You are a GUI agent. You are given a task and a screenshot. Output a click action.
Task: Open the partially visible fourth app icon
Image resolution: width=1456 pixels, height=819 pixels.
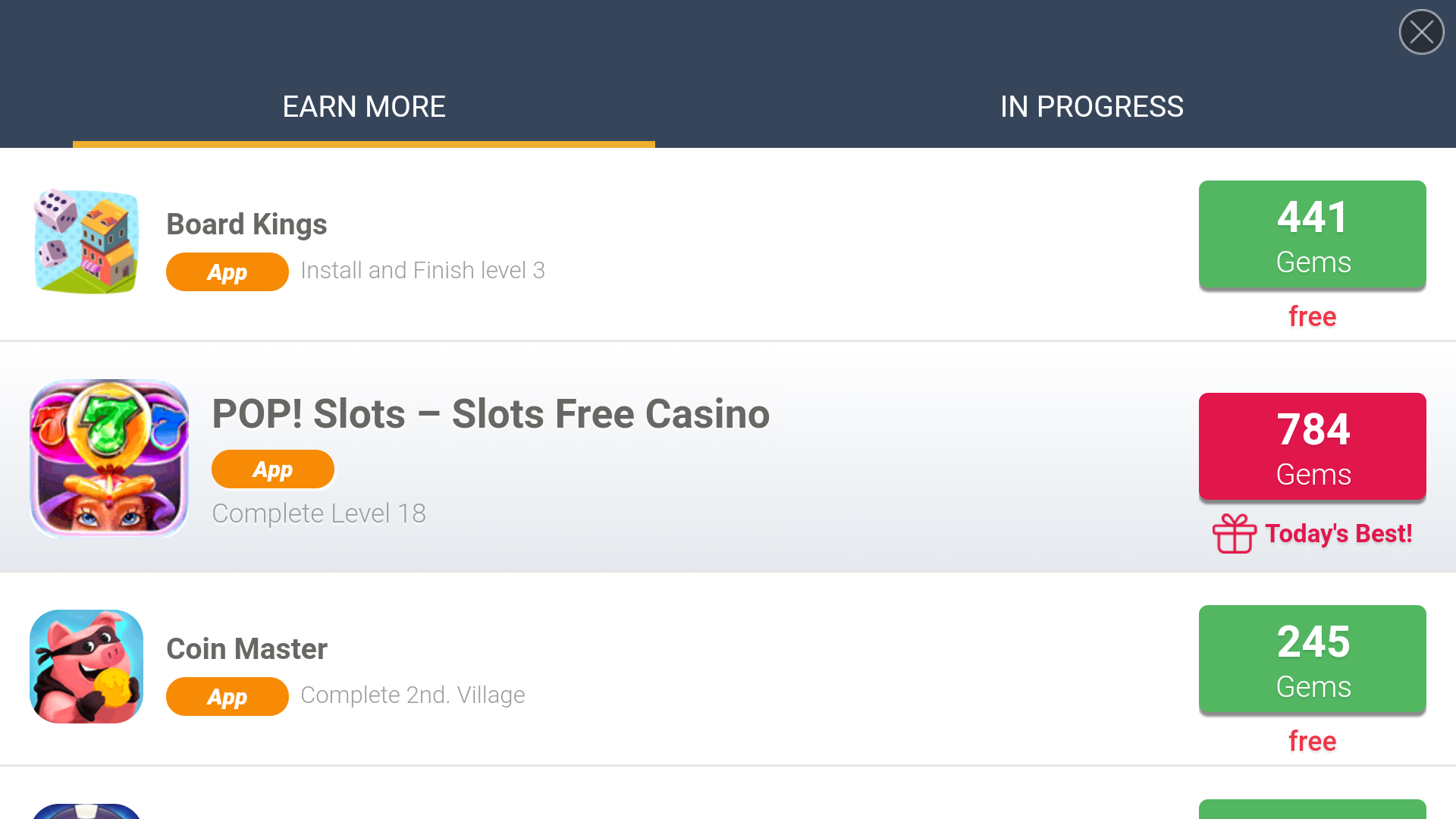pos(86,811)
